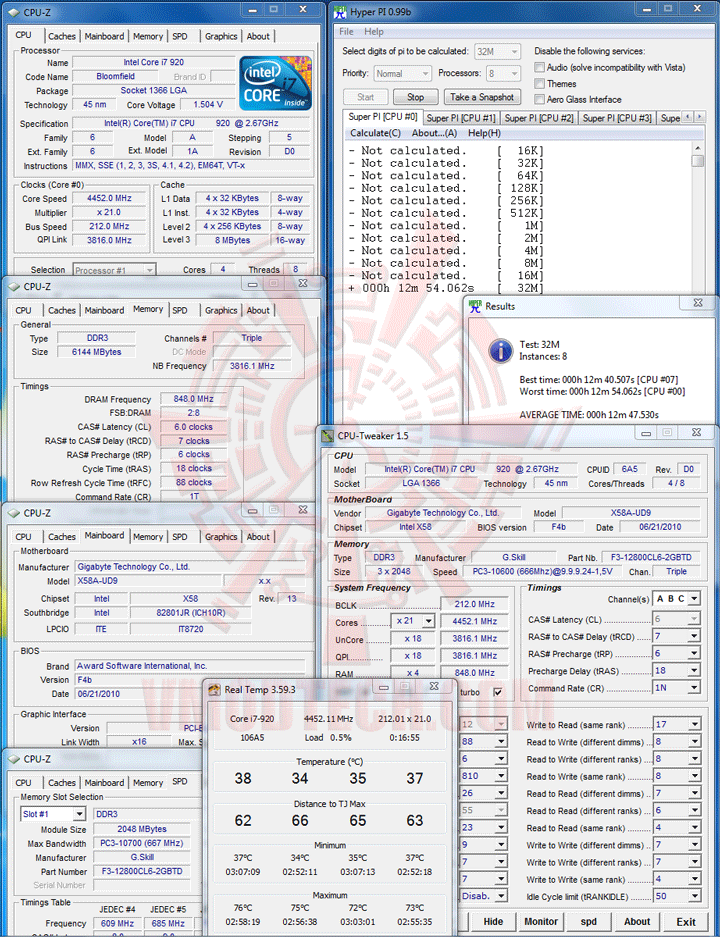This screenshot has height=937, width=720.
Task: Click the CPU-Z SPD window title icon
Action: [x=14, y=759]
